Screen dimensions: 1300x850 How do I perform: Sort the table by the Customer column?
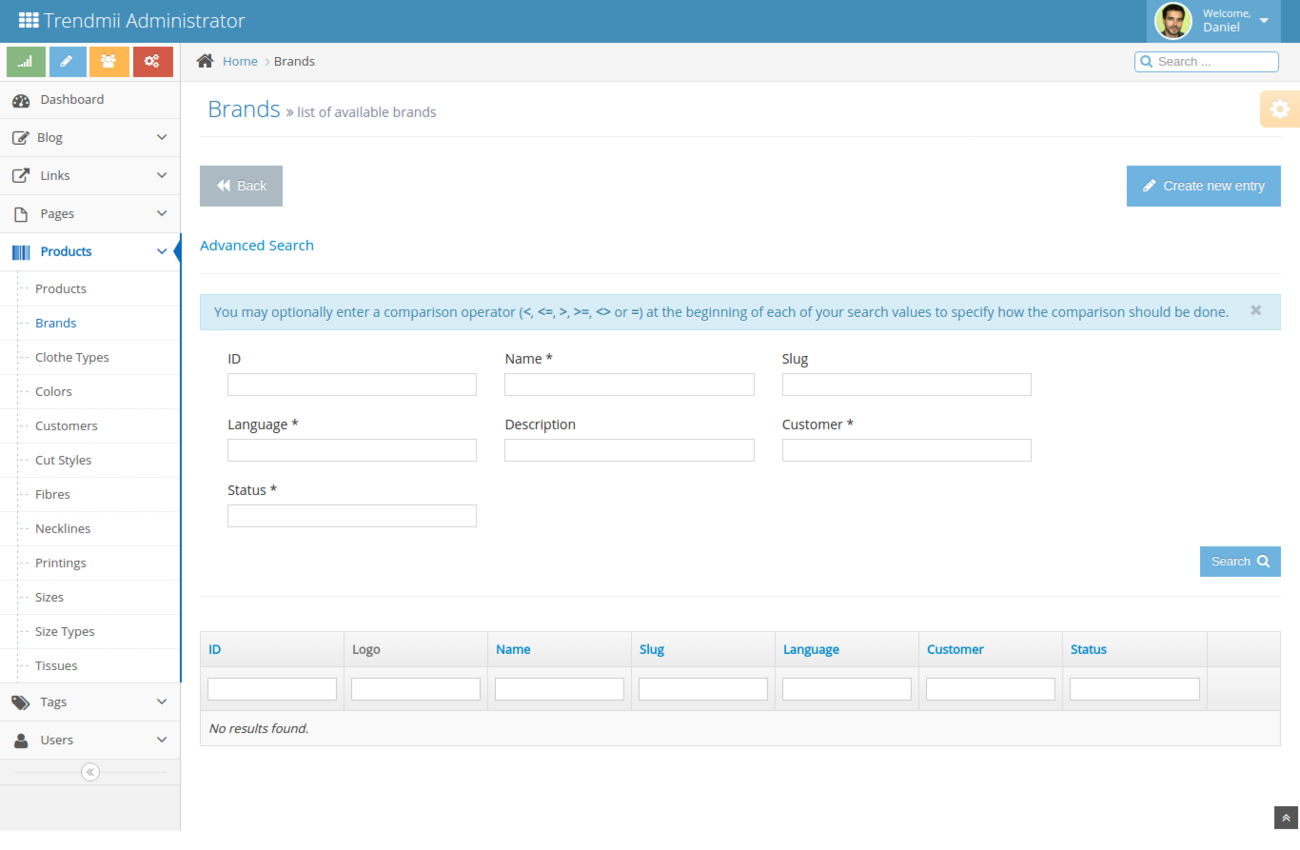pos(955,649)
